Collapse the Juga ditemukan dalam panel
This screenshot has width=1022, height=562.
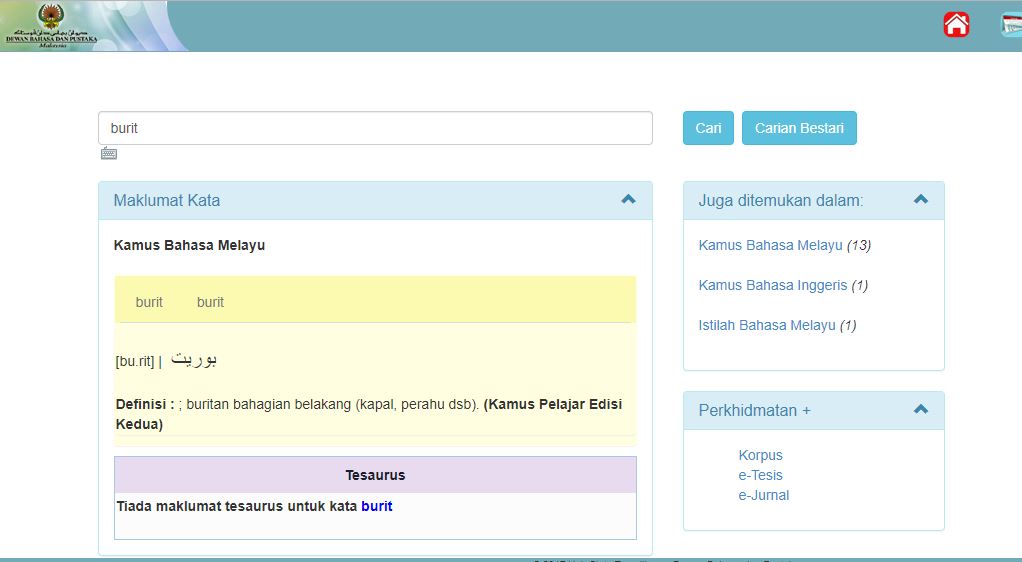pyautogui.click(x=920, y=199)
